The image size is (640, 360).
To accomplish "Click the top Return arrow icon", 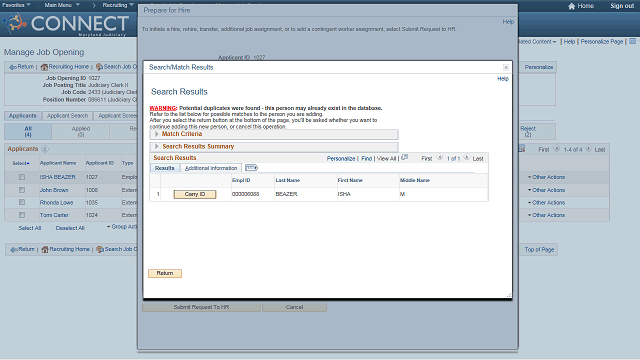I will point(13,67).
